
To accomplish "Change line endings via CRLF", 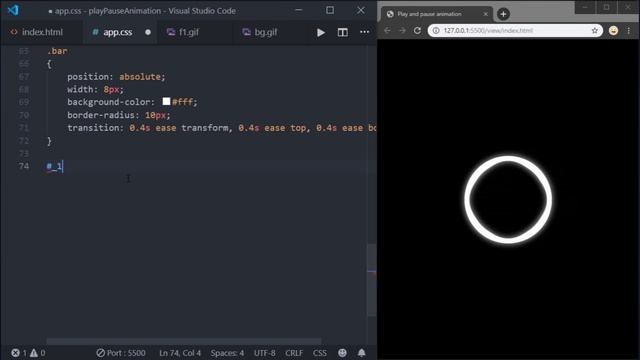I will (294, 353).
